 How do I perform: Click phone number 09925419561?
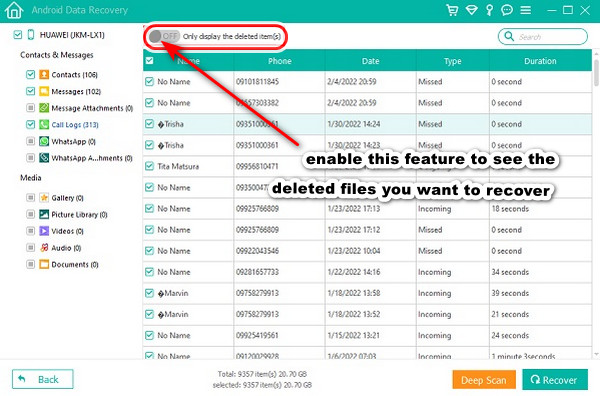[257, 335]
